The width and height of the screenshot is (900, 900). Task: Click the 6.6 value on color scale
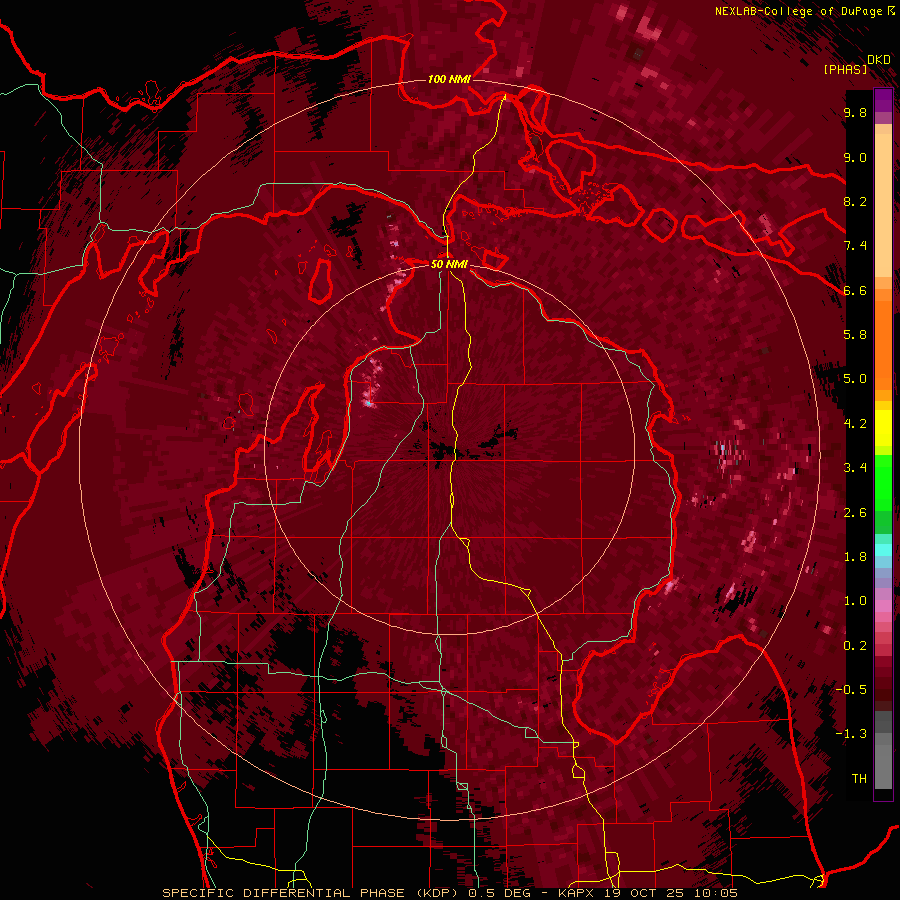point(855,290)
